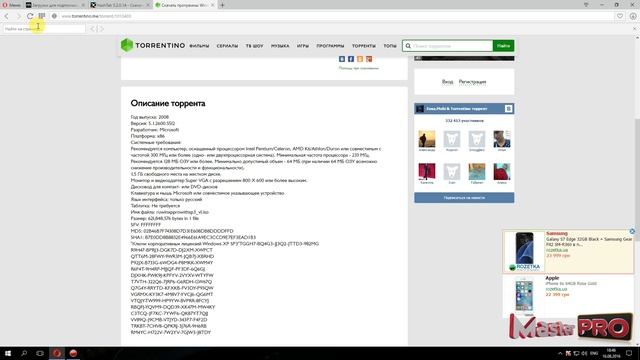The width and height of the screenshot is (640, 360).
Task: Reload the page with the refresh icon
Action: [x=30, y=16]
